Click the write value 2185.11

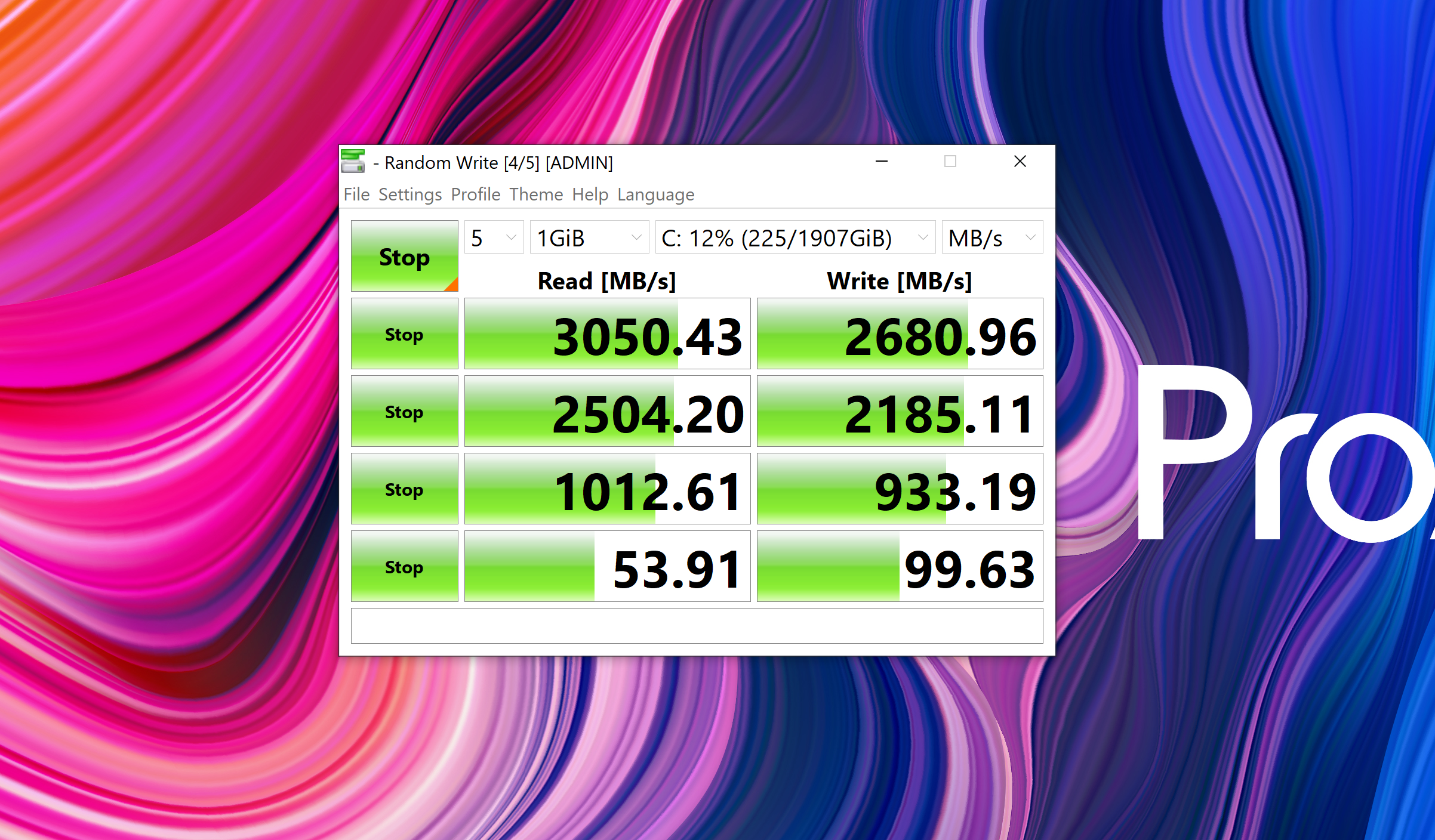(900, 411)
